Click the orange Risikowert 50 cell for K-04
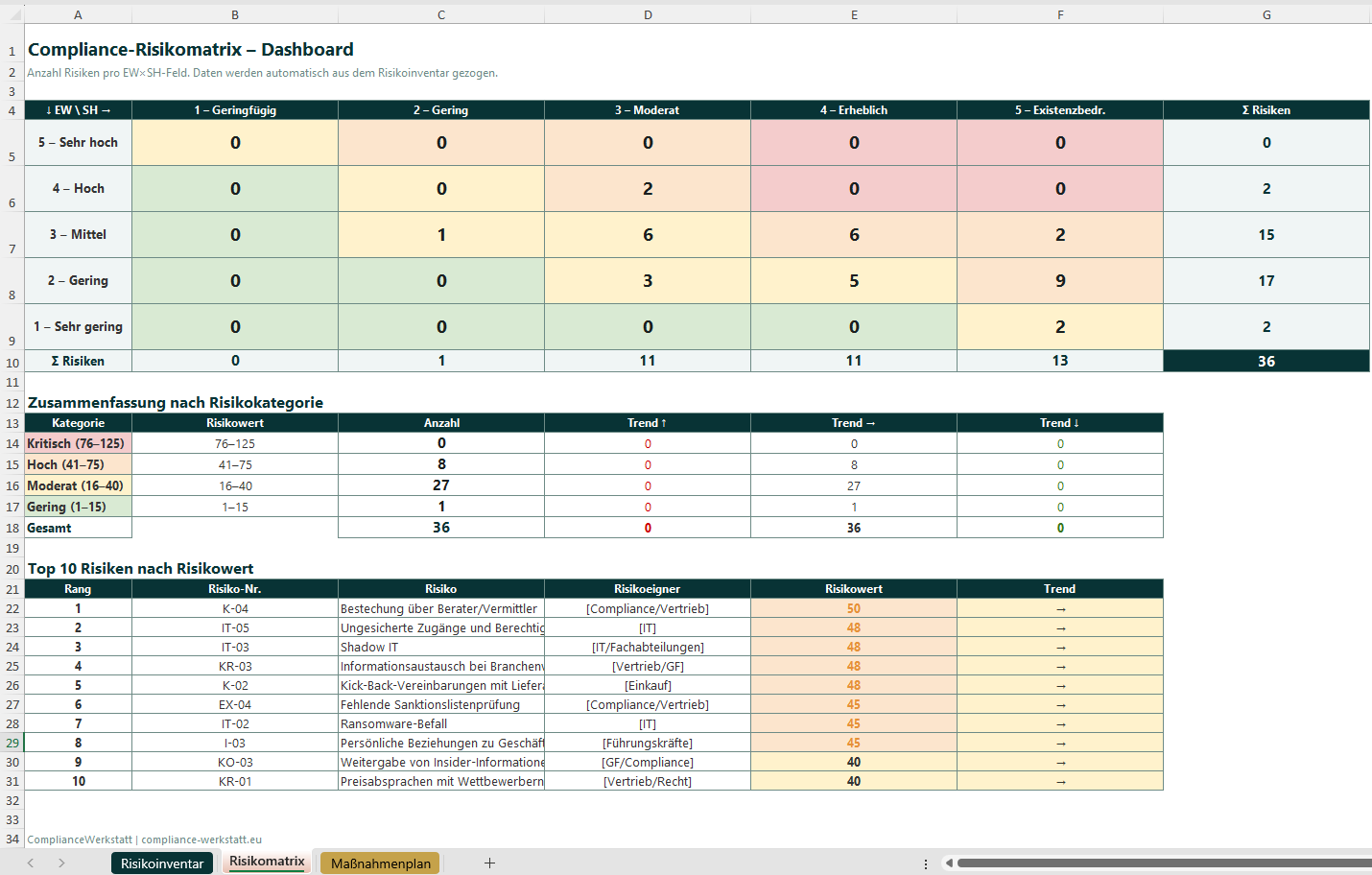Image resolution: width=1372 pixels, height=875 pixels. (854, 607)
